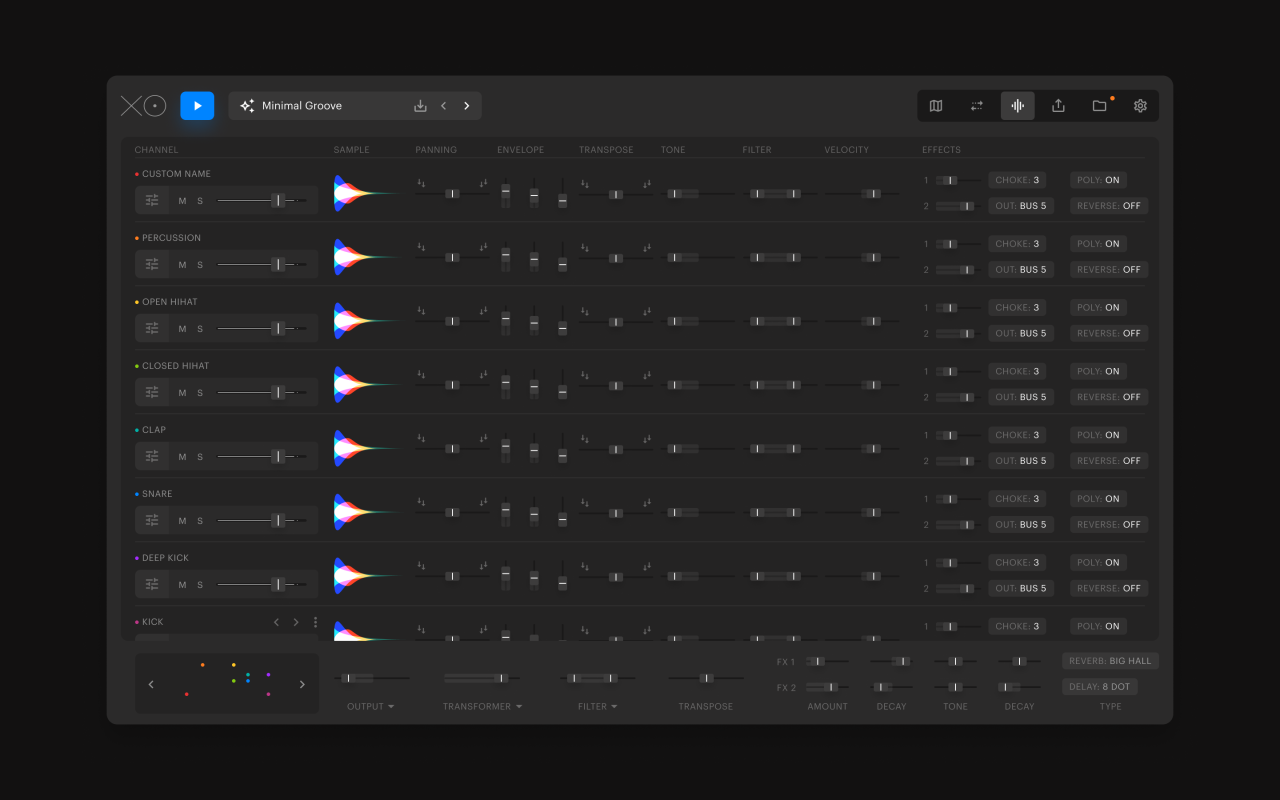
Task: Click the download preset icon
Action: click(420, 106)
